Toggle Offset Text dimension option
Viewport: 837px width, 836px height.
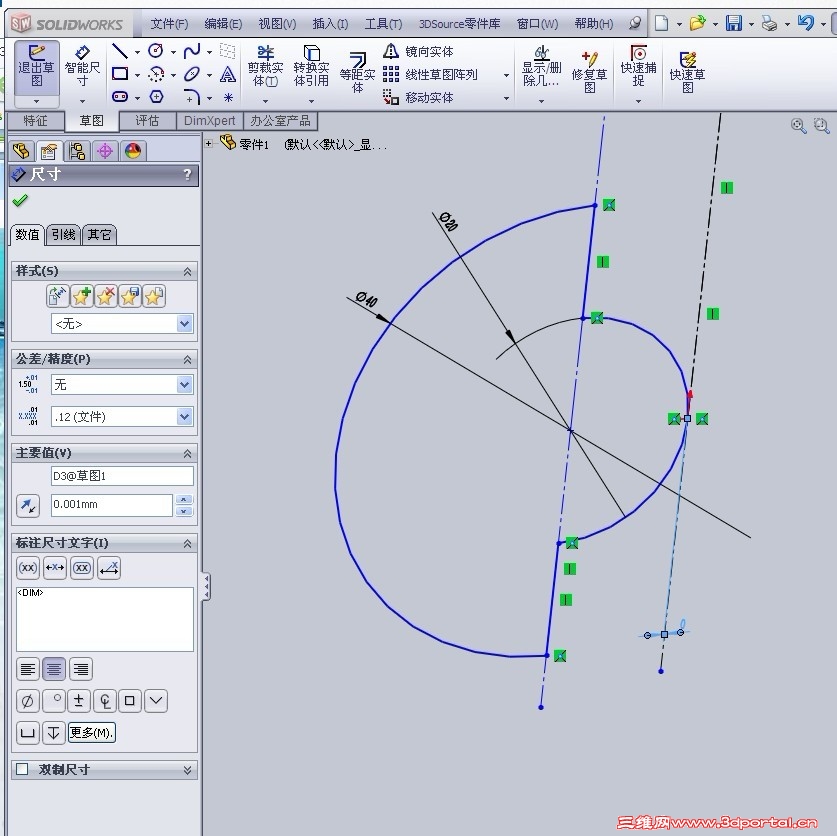click(109, 568)
